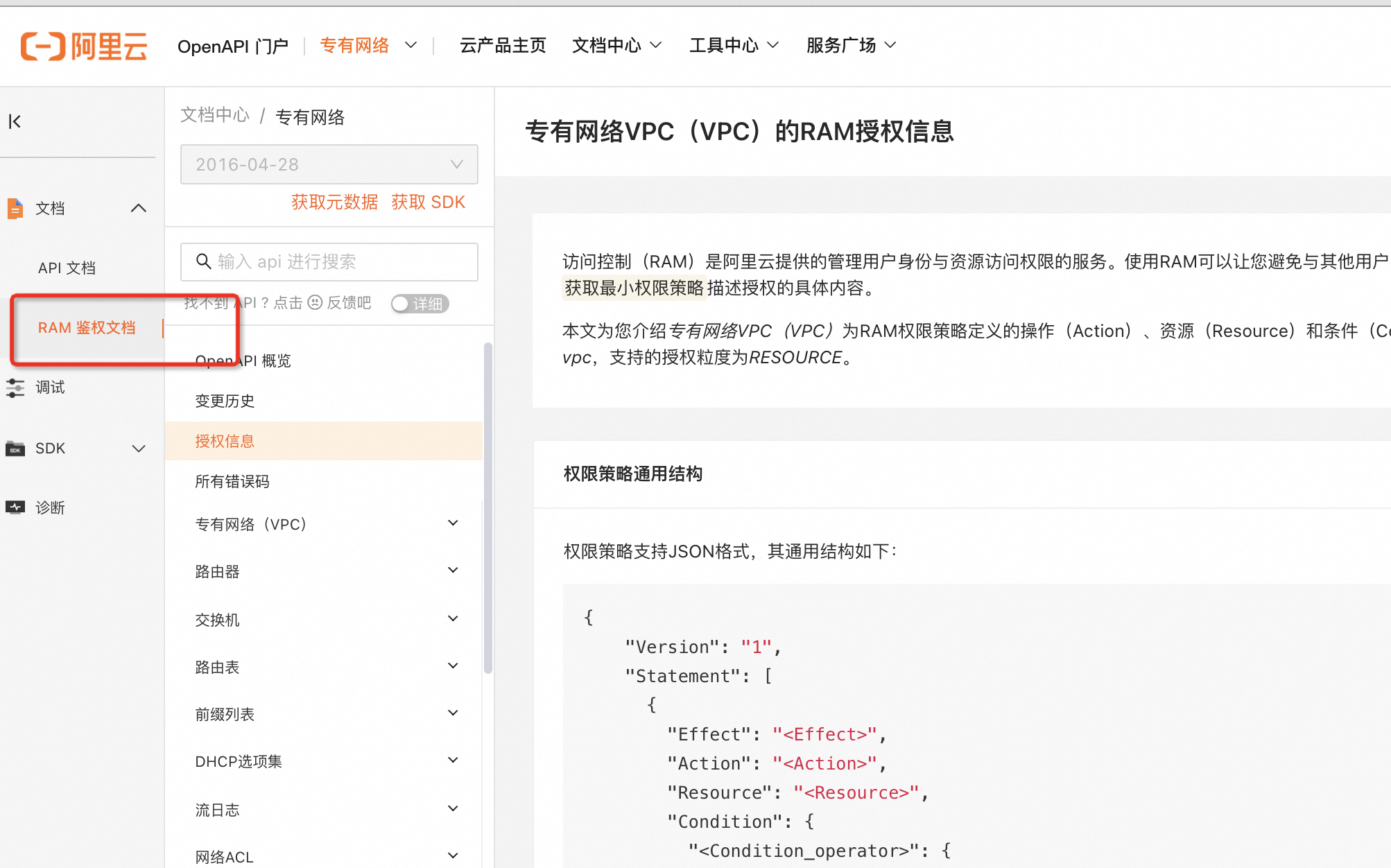The height and width of the screenshot is (868, 1391).
Task: Expand the 路由器 API group
Action: [x=453, y=570]
